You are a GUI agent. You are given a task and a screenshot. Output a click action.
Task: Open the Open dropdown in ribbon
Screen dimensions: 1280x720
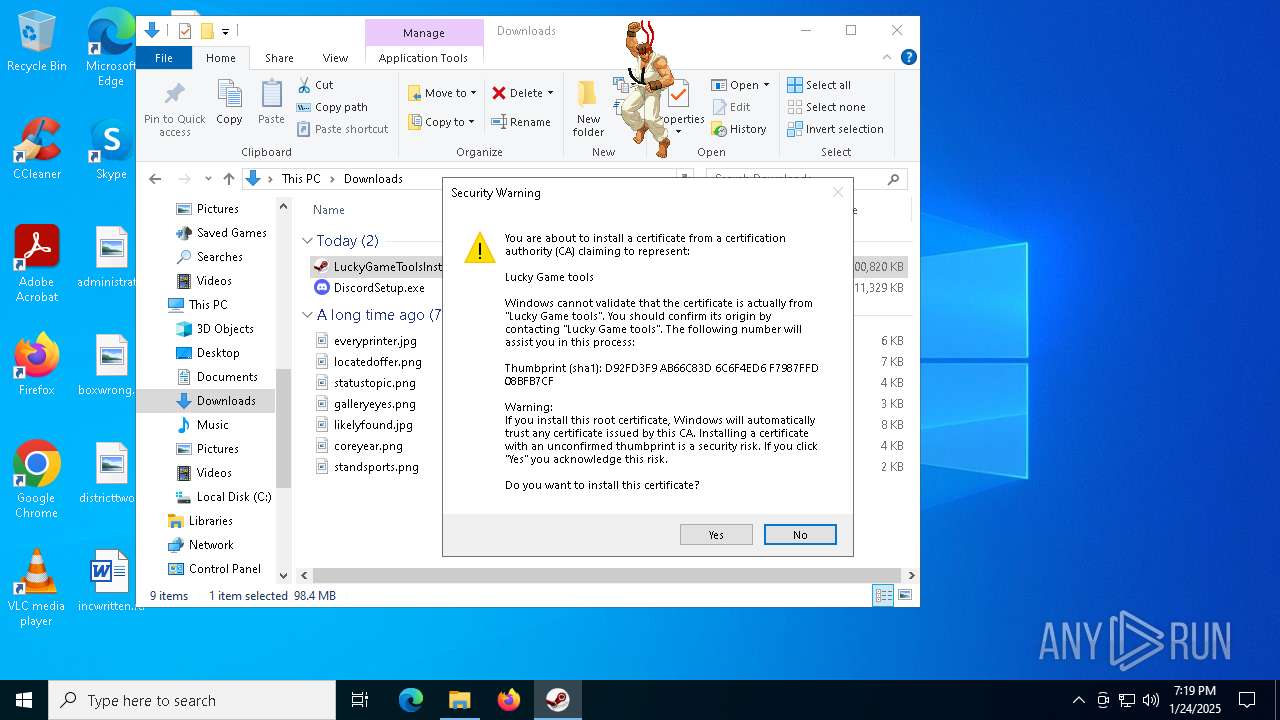(x=741, y=85)
